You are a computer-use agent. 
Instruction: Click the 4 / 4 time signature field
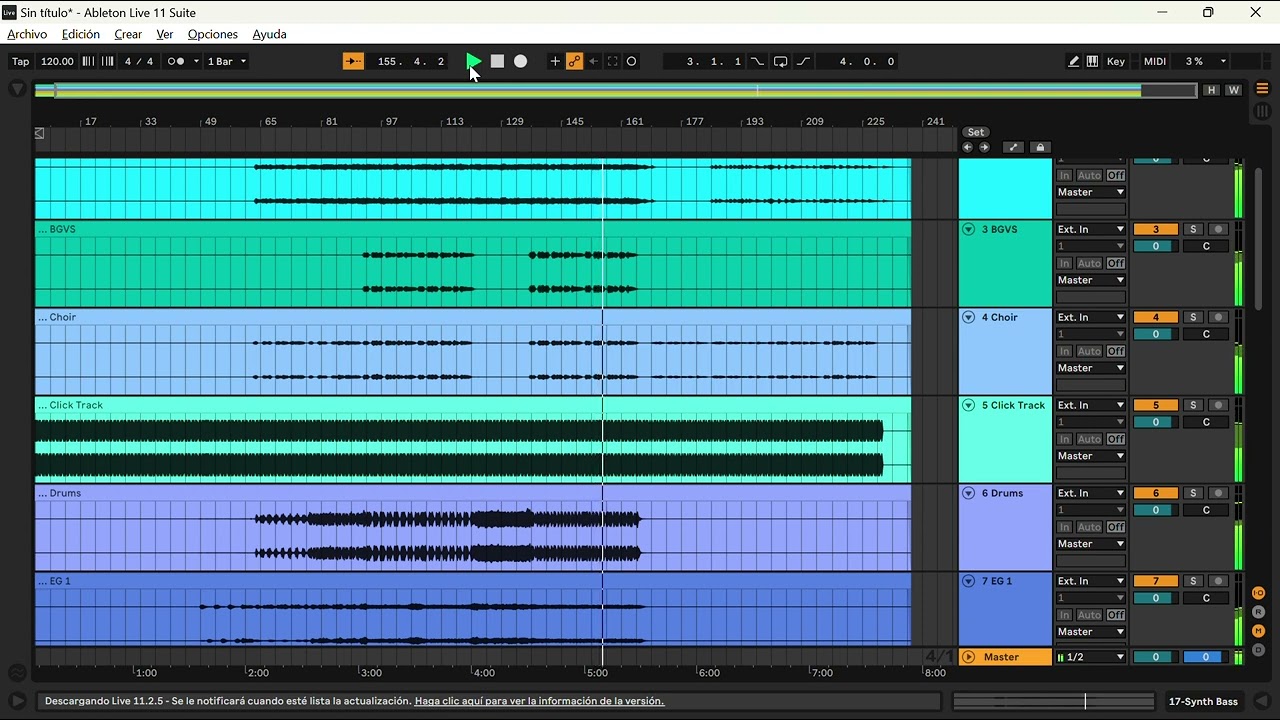point(139,61)
